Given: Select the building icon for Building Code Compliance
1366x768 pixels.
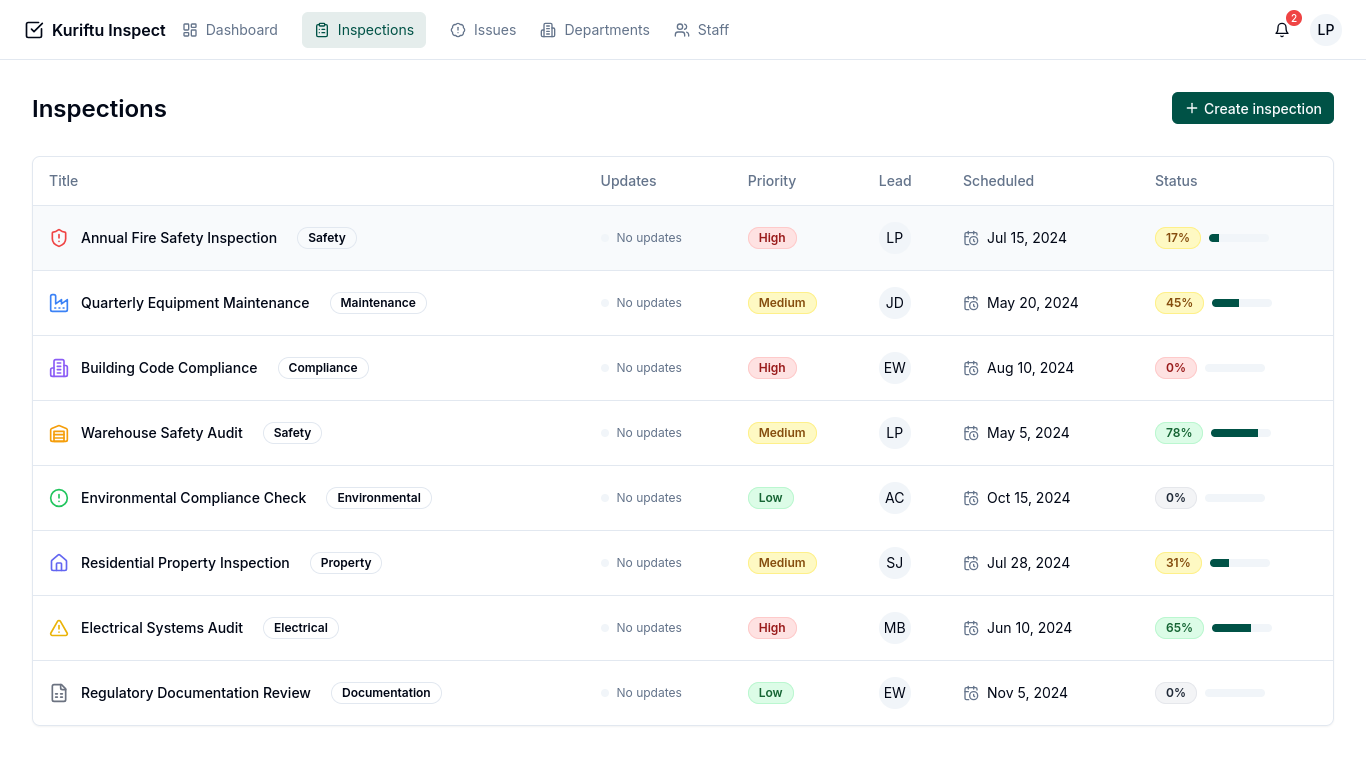Looking at the screenshot, I should pyautogui.click(x=59, y=367).
